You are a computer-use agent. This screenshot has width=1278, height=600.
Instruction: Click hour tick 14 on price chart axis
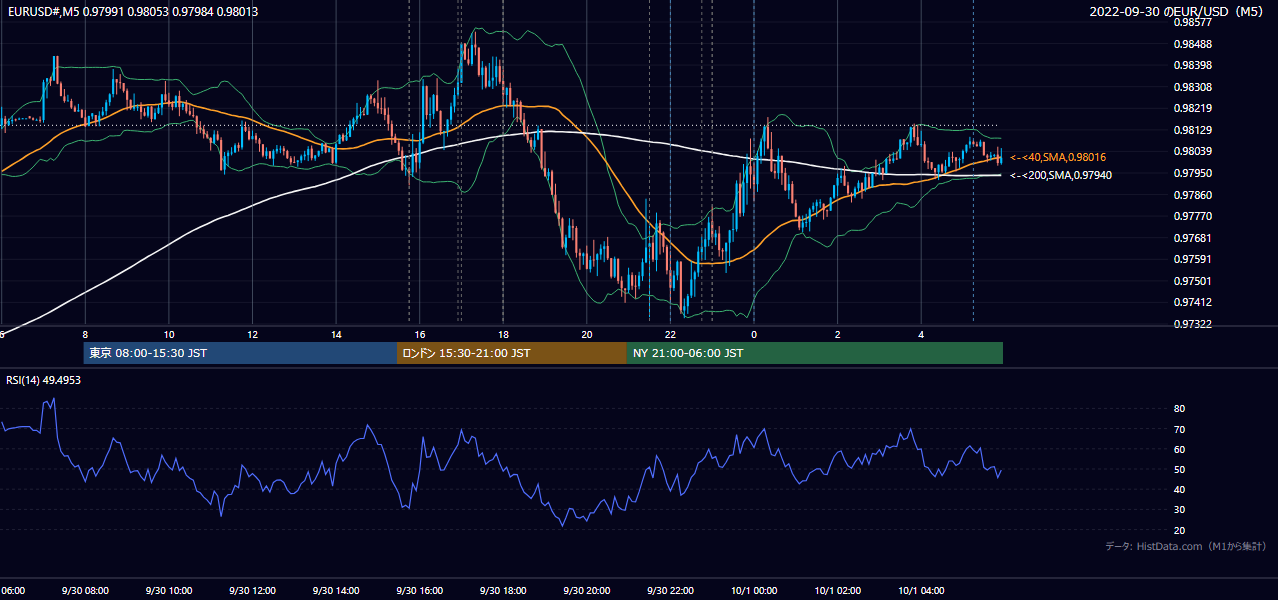coord(336,335)
